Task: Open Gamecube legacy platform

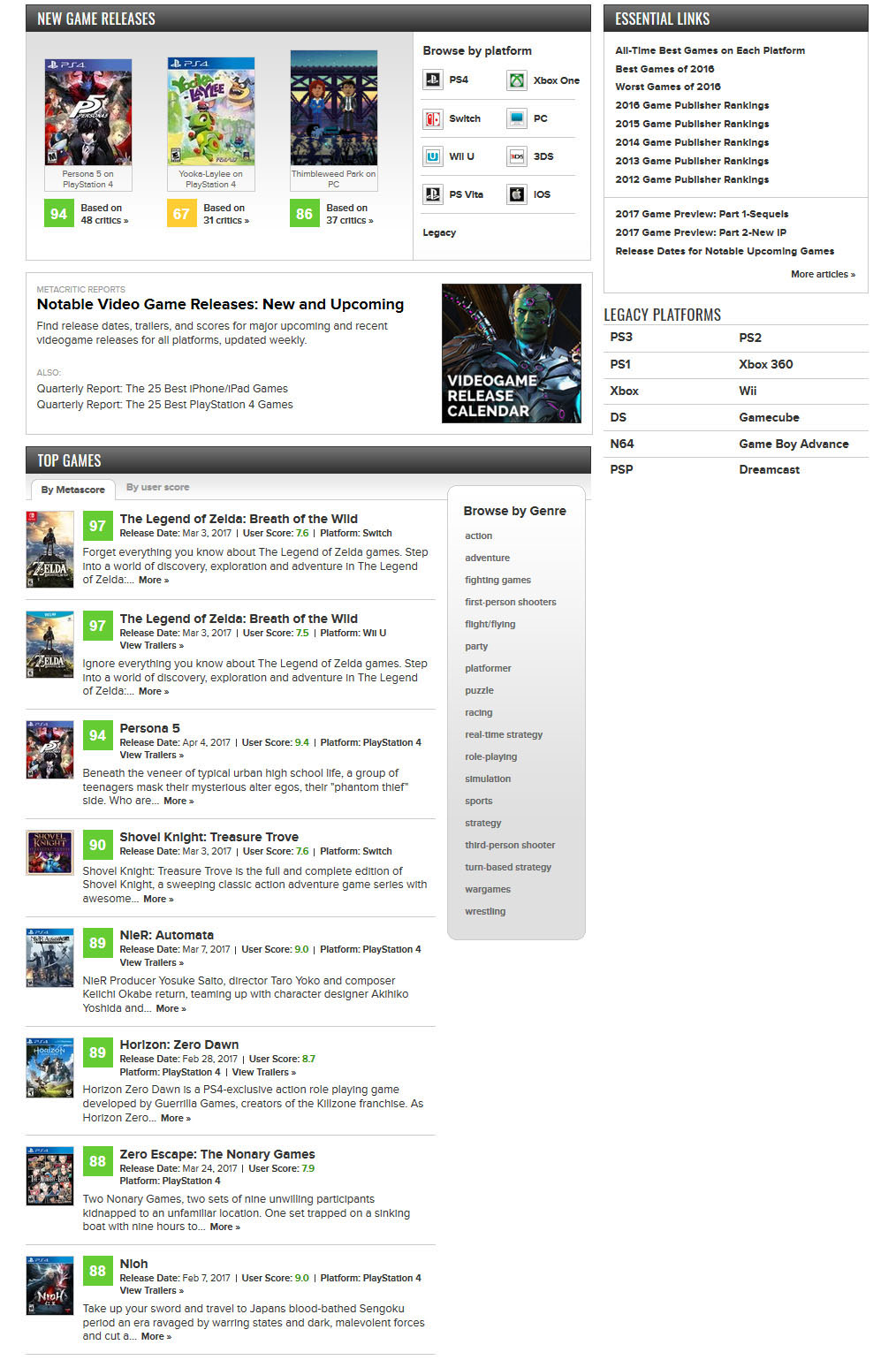Action: tap(769, 417)
